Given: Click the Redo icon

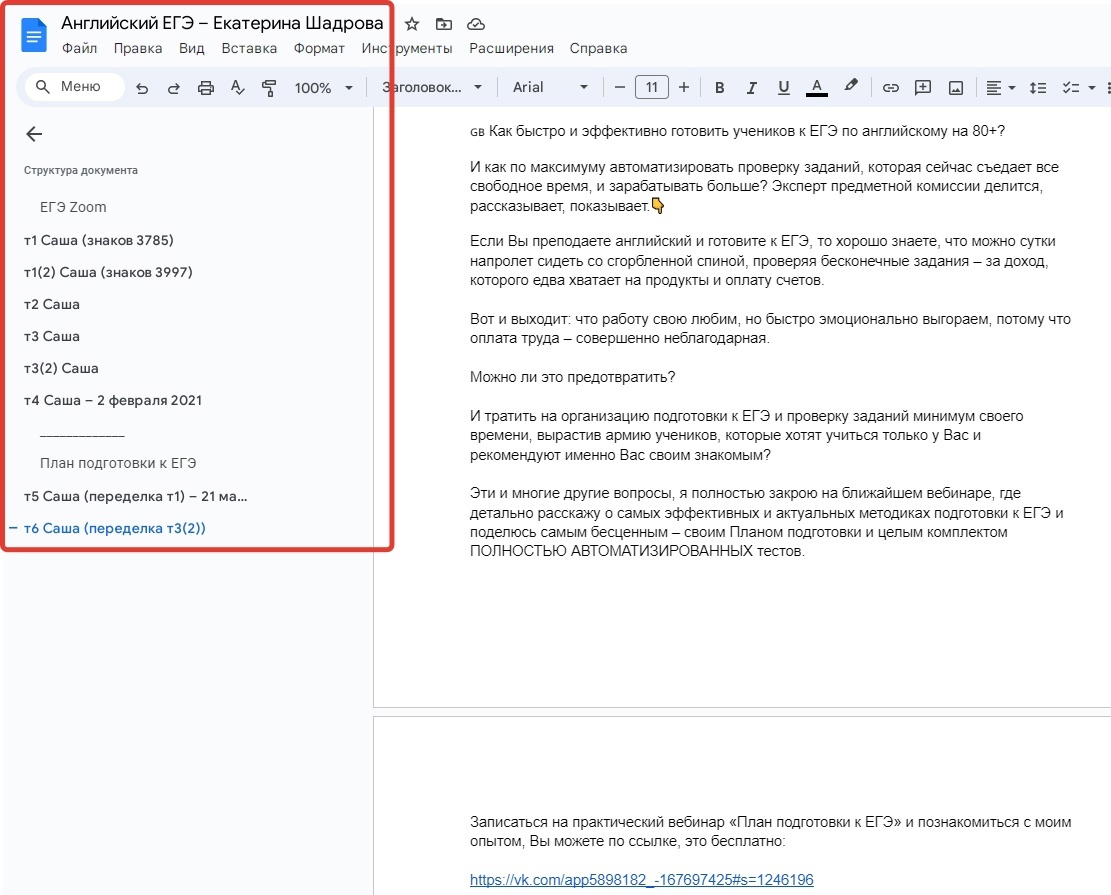Looking at the screenshot, I should pyautogui.click(x=173, y=87).
